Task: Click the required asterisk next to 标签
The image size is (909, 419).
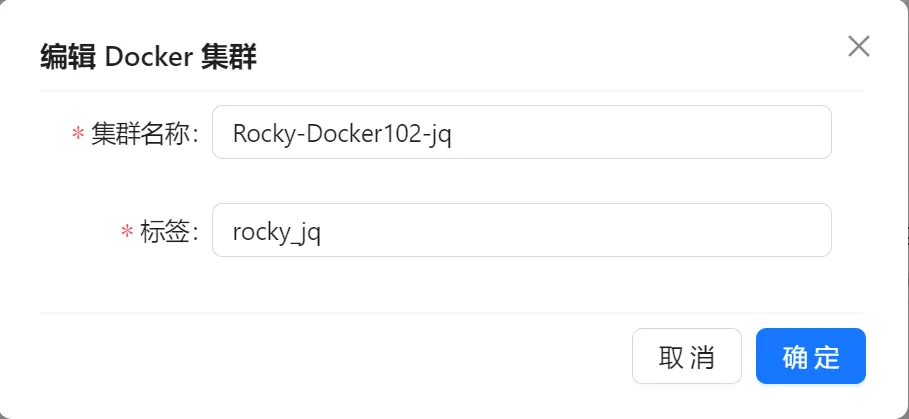Action: pyautogui.click(x=127, y=233)
